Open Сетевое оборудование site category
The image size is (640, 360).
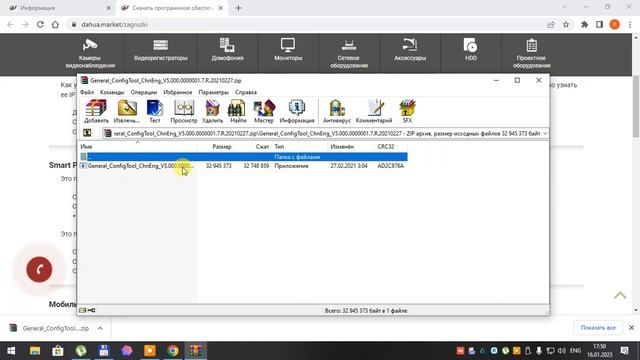(349, 54)
